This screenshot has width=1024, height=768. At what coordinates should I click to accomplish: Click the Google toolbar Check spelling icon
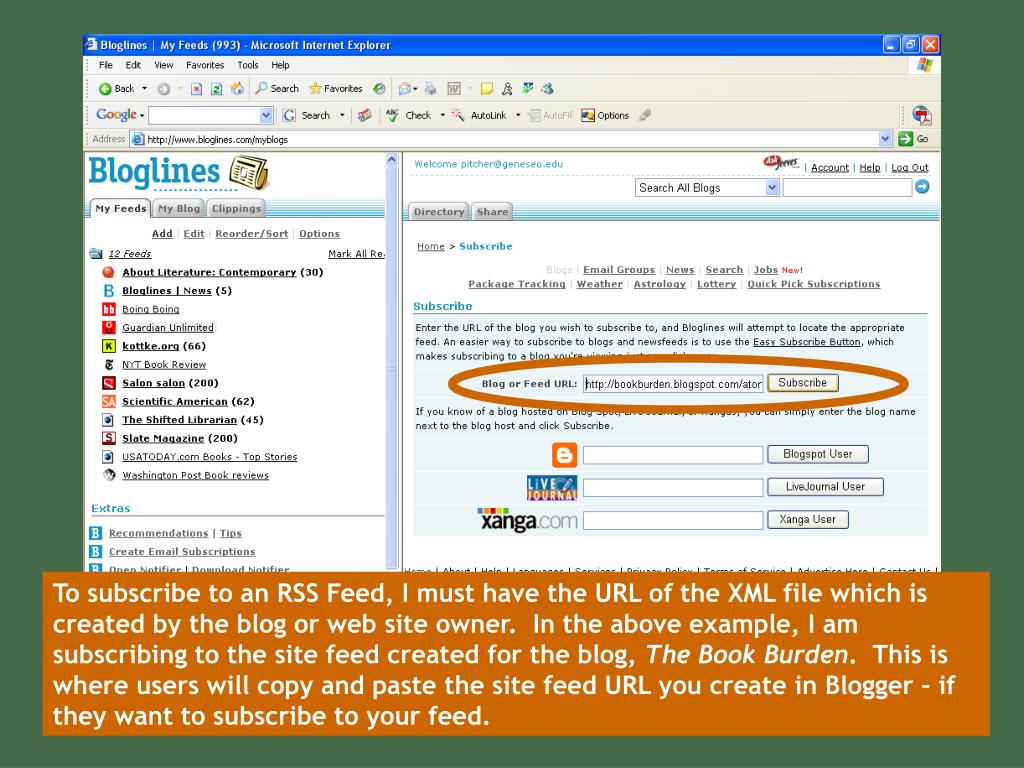(392, 116)
